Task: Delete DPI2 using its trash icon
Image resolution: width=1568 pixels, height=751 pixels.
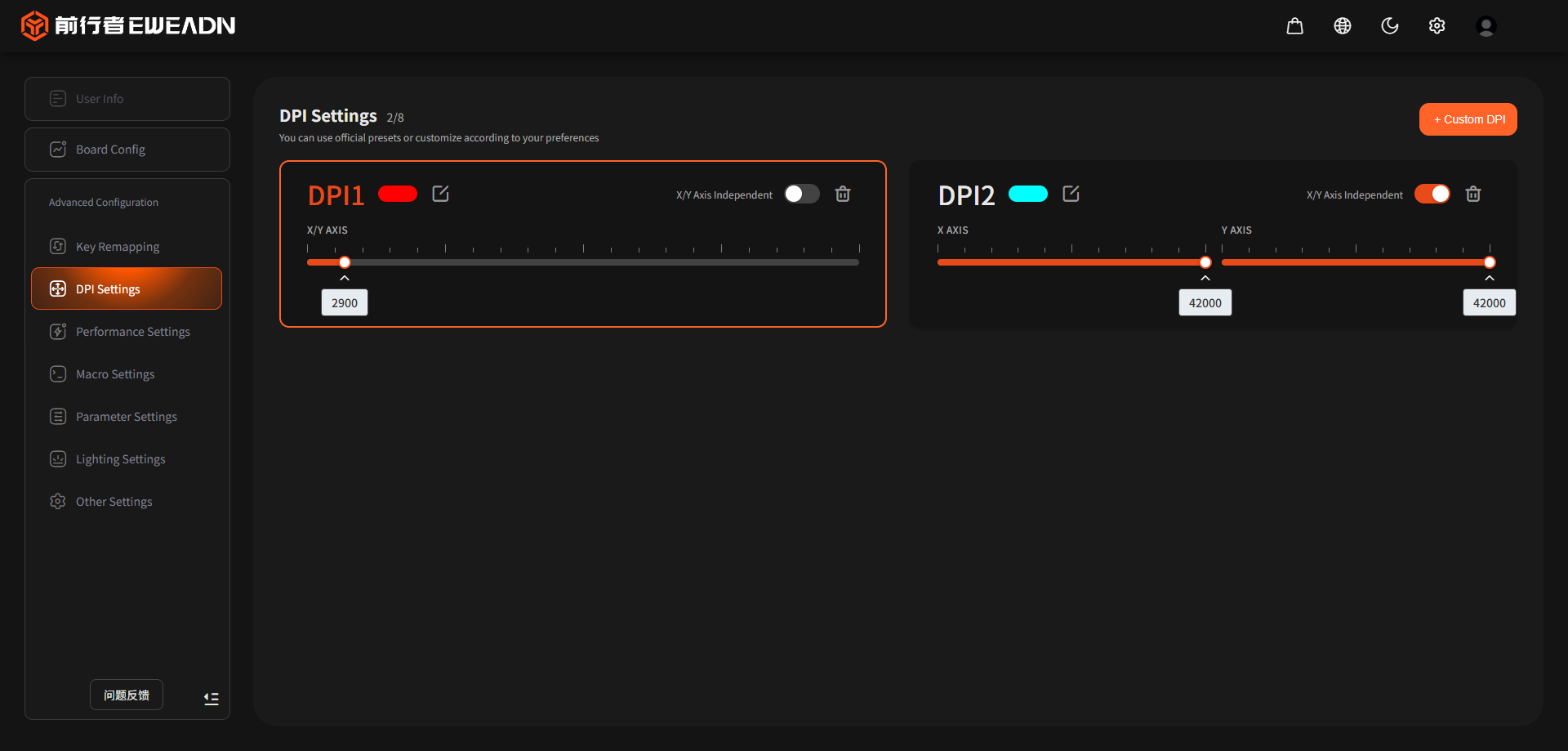Action: 1472,194
